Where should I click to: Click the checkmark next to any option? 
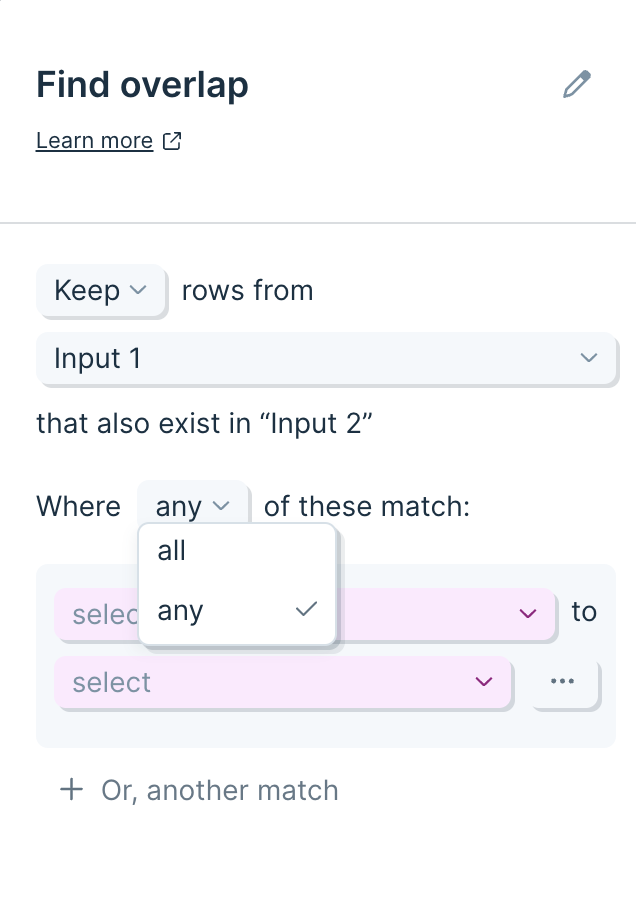tap(306, 609)
